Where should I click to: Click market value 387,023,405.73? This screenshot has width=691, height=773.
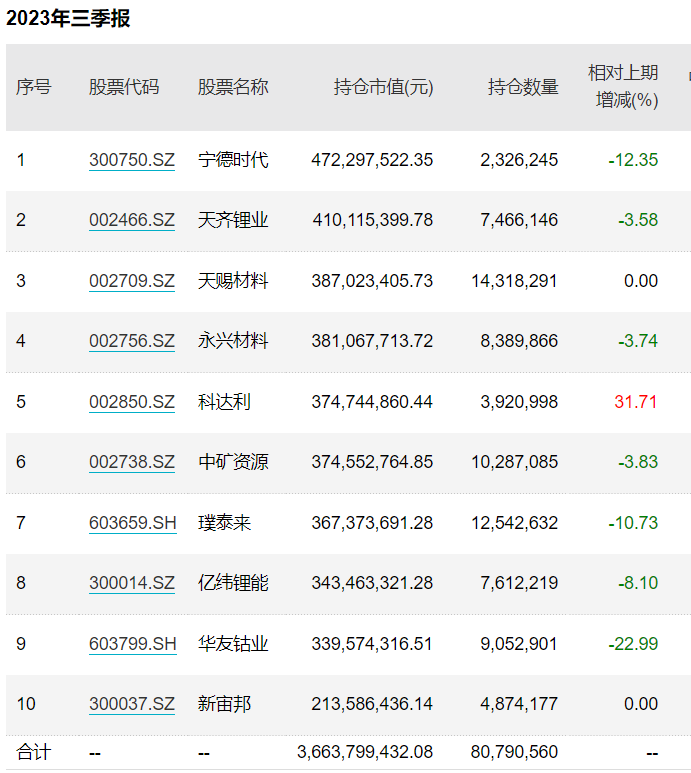coord(372,281)
